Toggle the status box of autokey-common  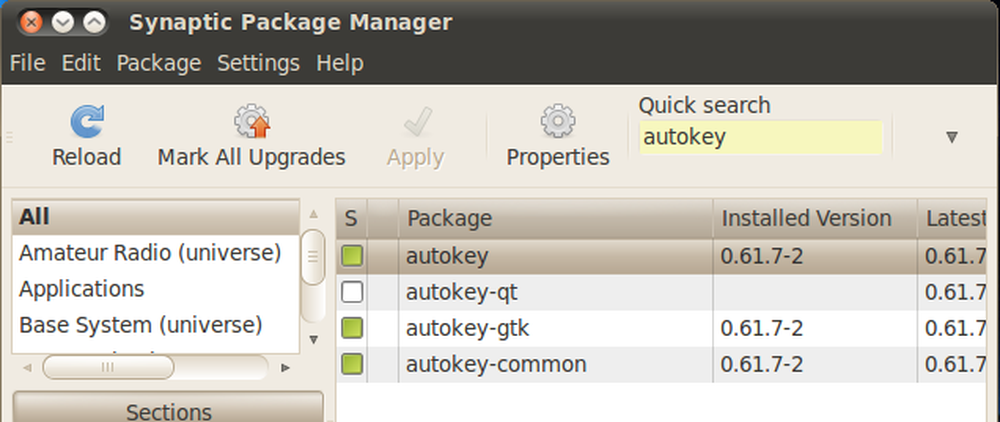351,365
